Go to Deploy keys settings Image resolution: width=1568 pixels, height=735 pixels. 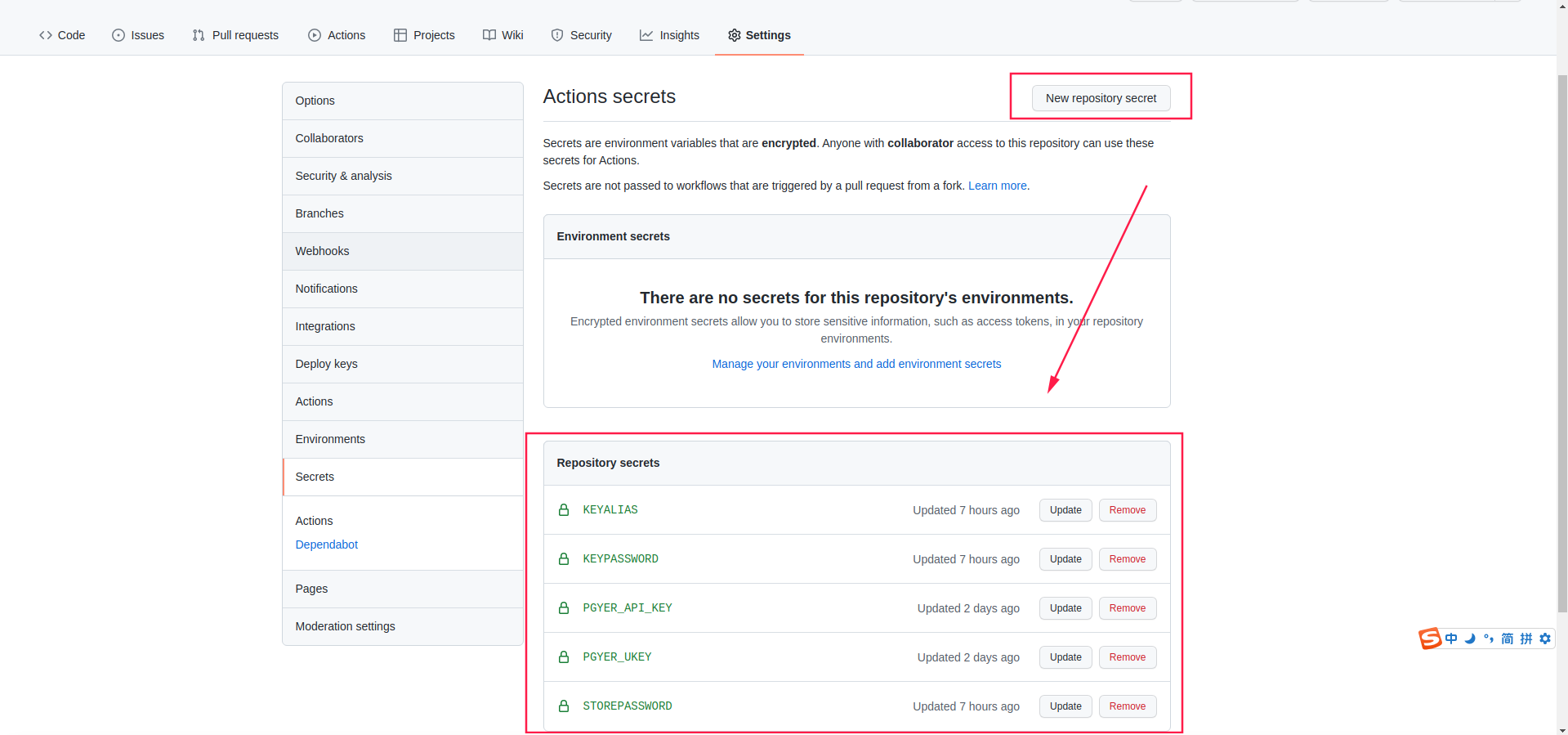(403, 364)
